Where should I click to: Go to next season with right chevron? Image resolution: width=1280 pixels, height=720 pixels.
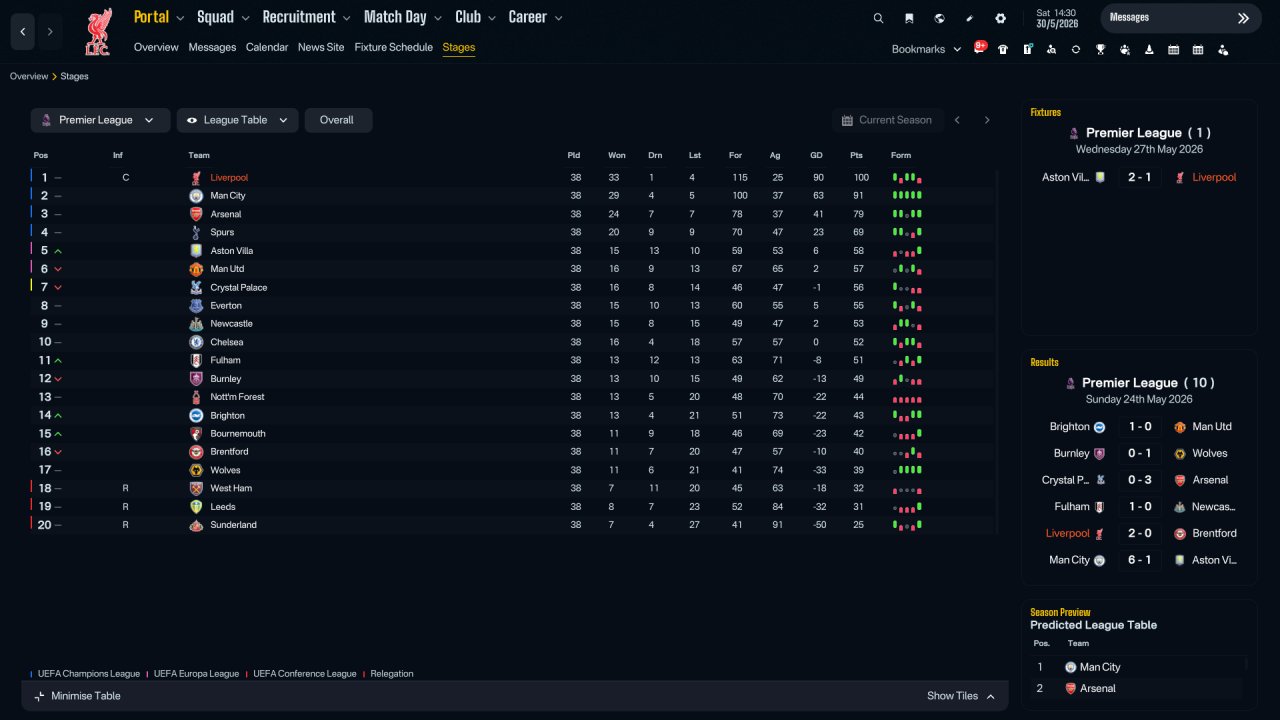point(987,120)
